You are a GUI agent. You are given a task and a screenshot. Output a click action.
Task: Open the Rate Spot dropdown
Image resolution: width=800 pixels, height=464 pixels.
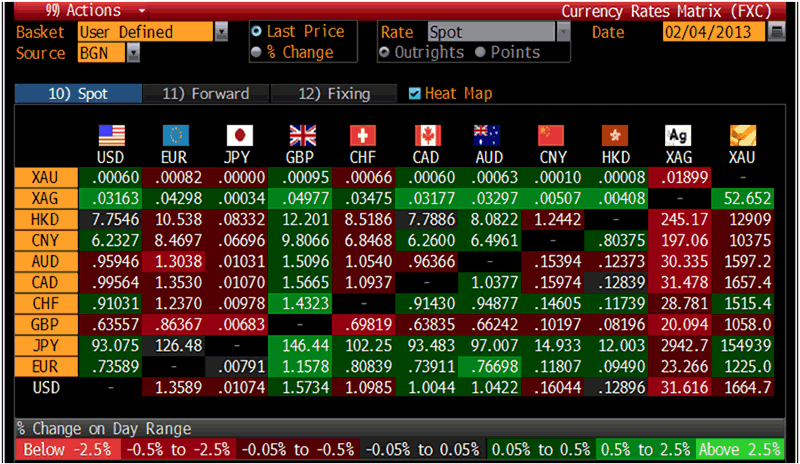pos(563,32)
